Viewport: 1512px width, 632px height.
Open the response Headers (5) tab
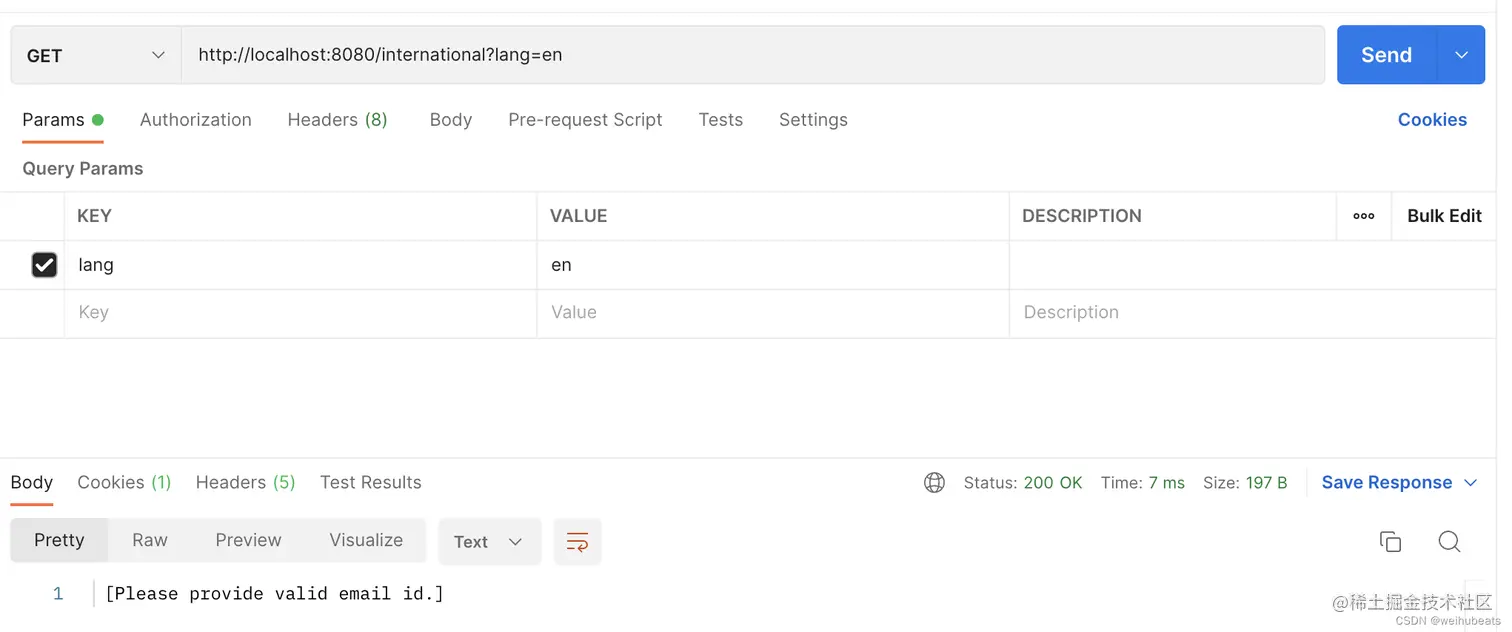click(x=246, y=483)
